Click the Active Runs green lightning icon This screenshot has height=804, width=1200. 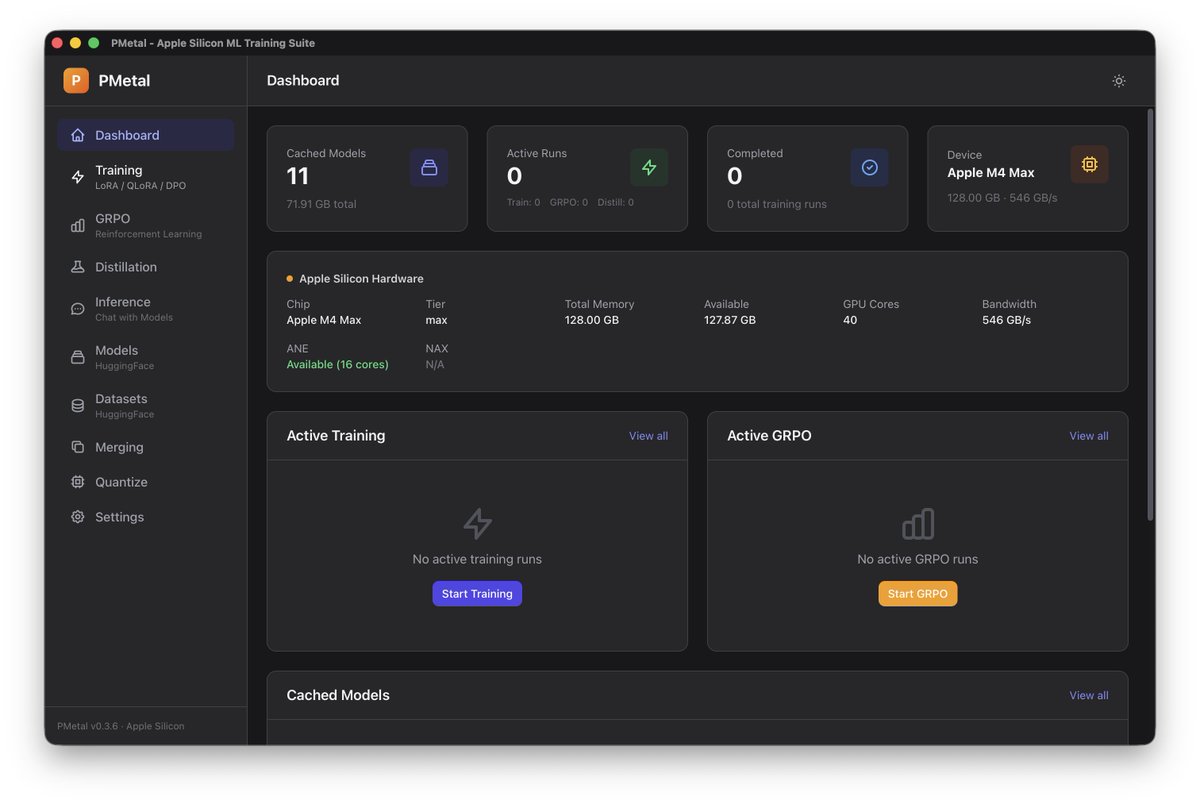pyautogui.click(x=649, y=167)
